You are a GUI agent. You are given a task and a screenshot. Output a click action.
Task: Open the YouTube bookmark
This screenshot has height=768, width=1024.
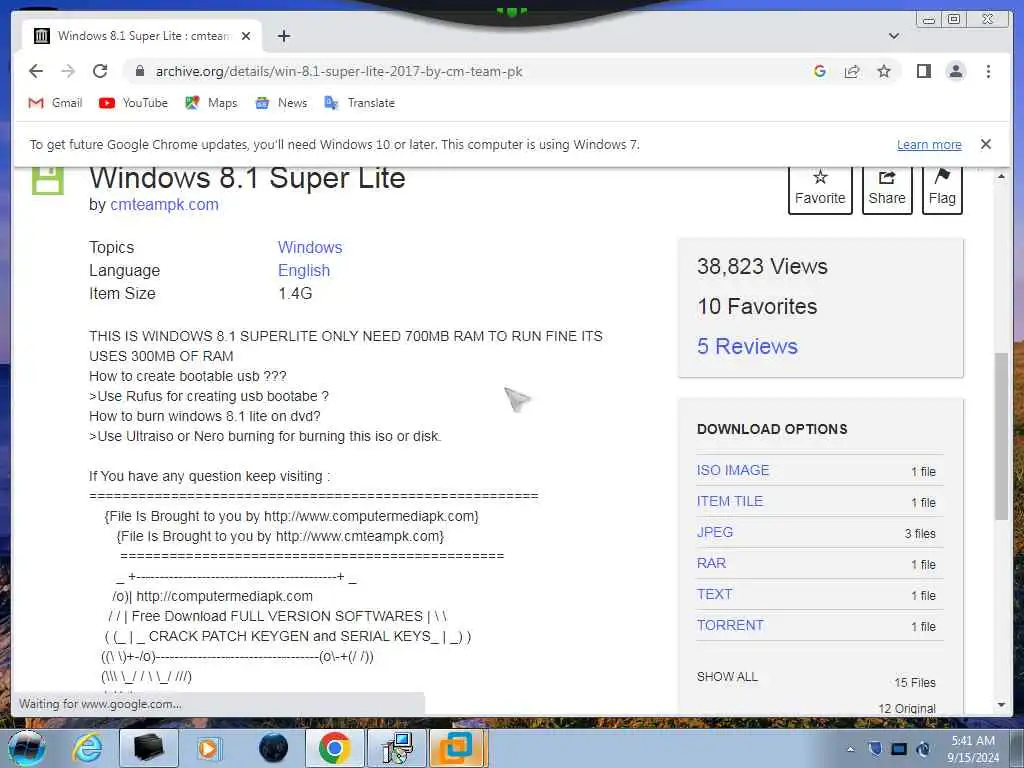pos(133,103)
